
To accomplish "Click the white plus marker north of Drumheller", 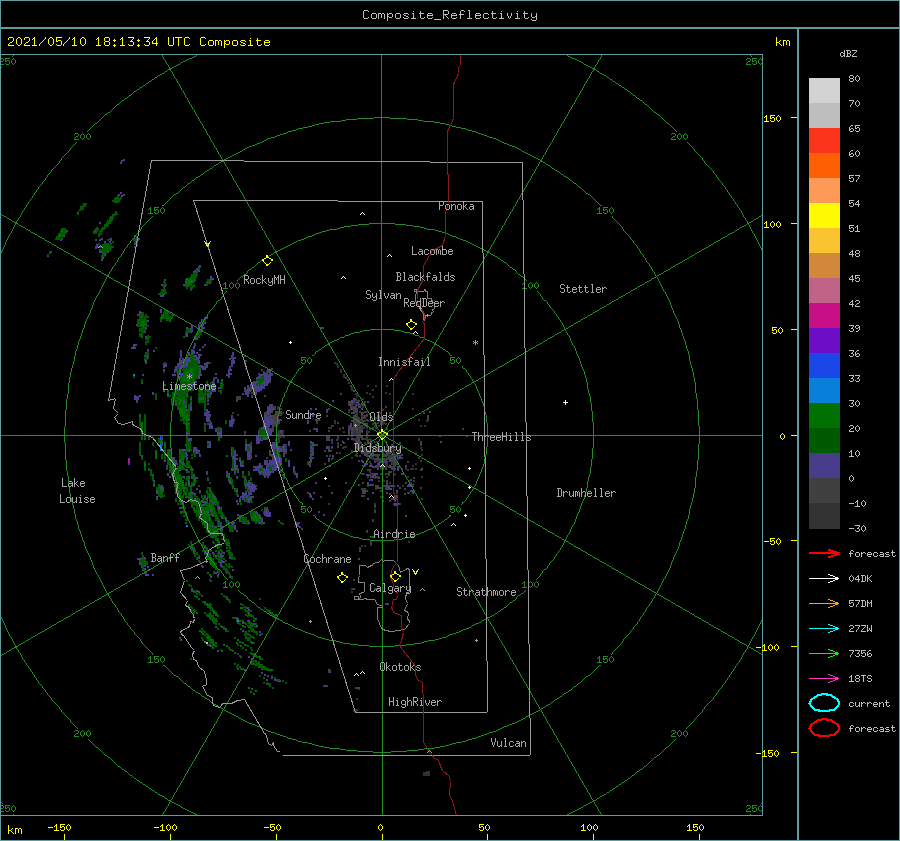I will (x=565, y=402).
